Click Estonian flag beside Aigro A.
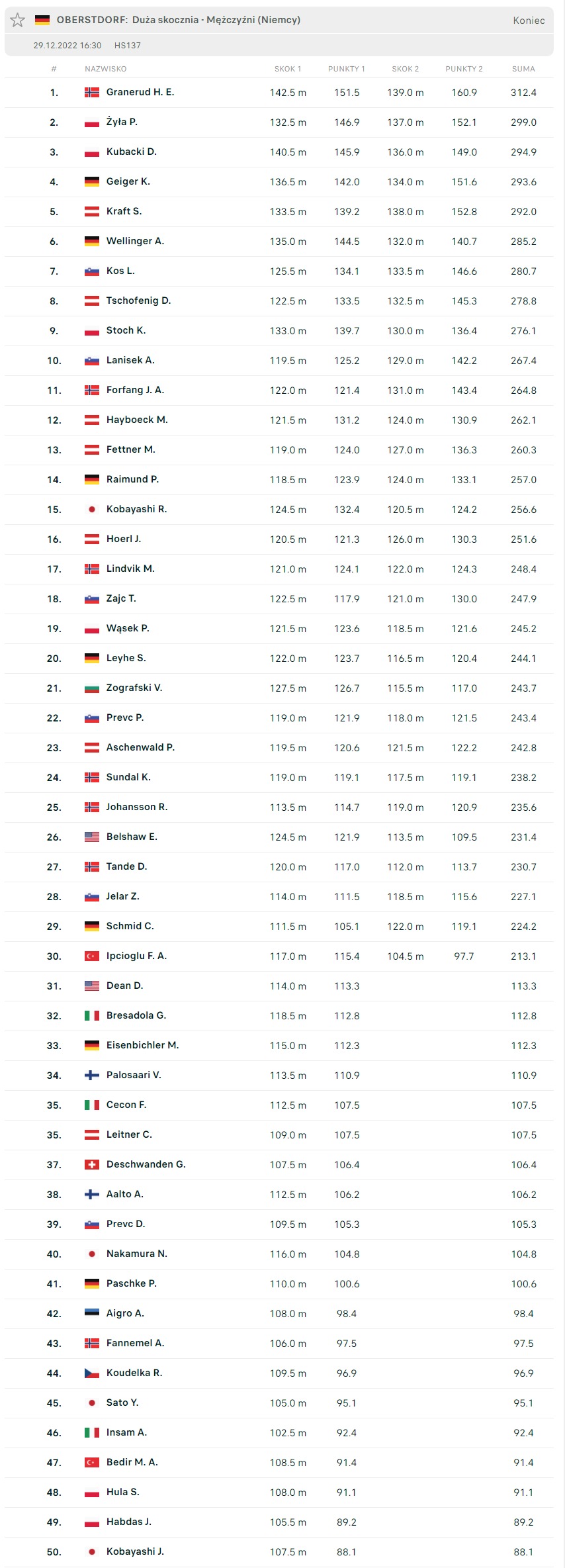This screenshot has width=565, height=1568. point(92,1313)
